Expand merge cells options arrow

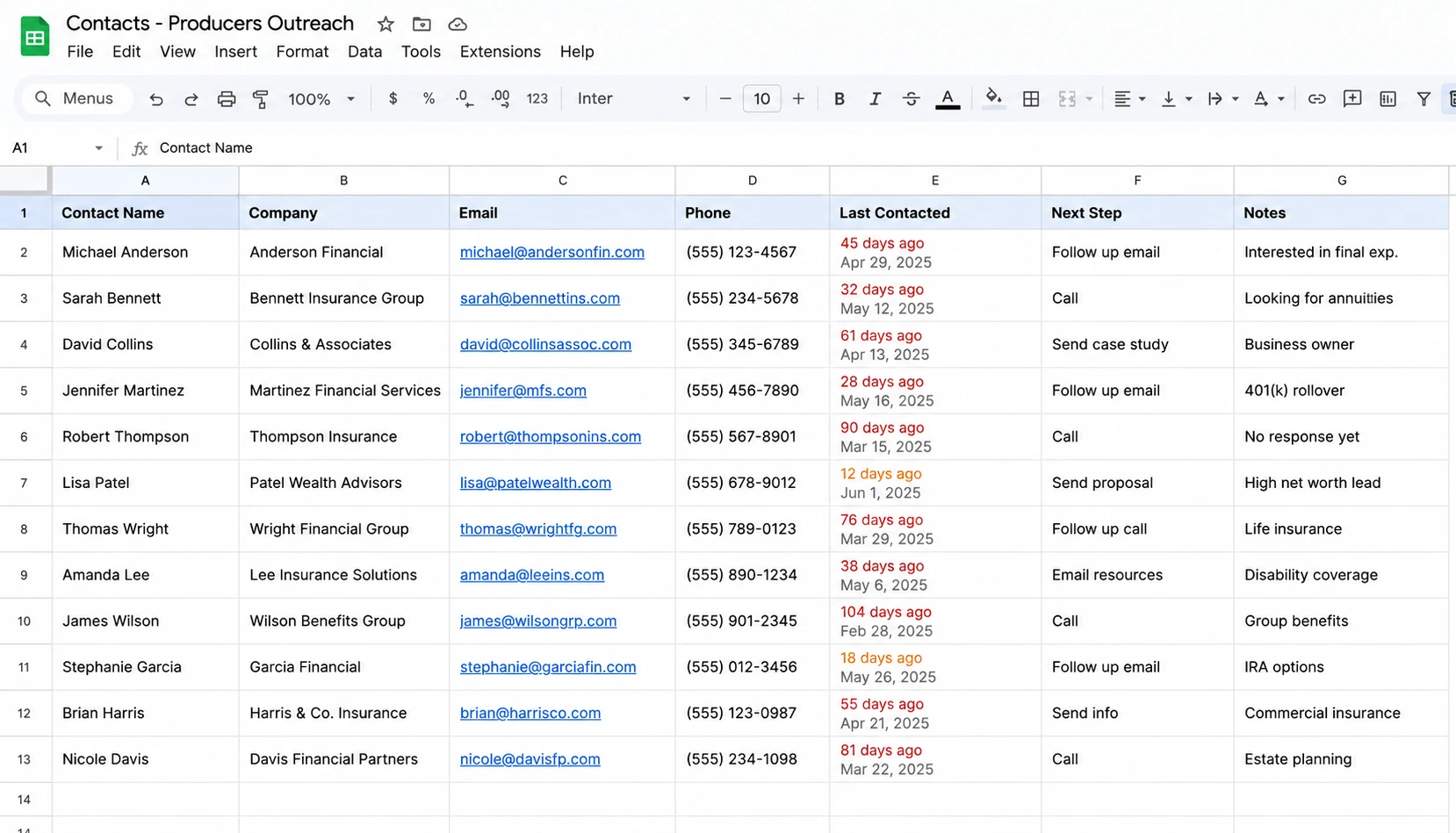click(x=1089, y=99)
